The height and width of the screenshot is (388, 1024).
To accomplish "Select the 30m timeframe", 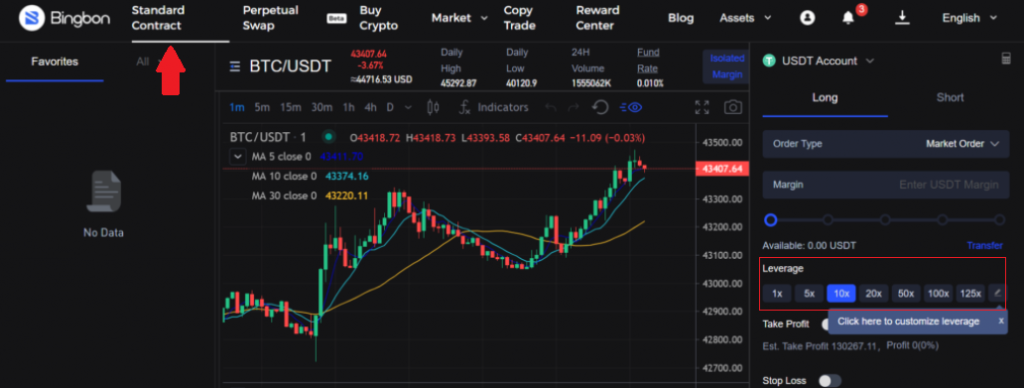I will click(322, 107).
